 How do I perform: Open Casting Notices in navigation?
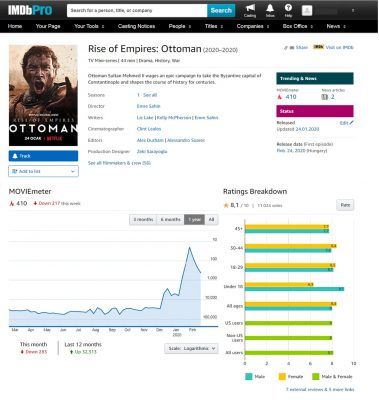pyautogui.click(x=136, y=26)
